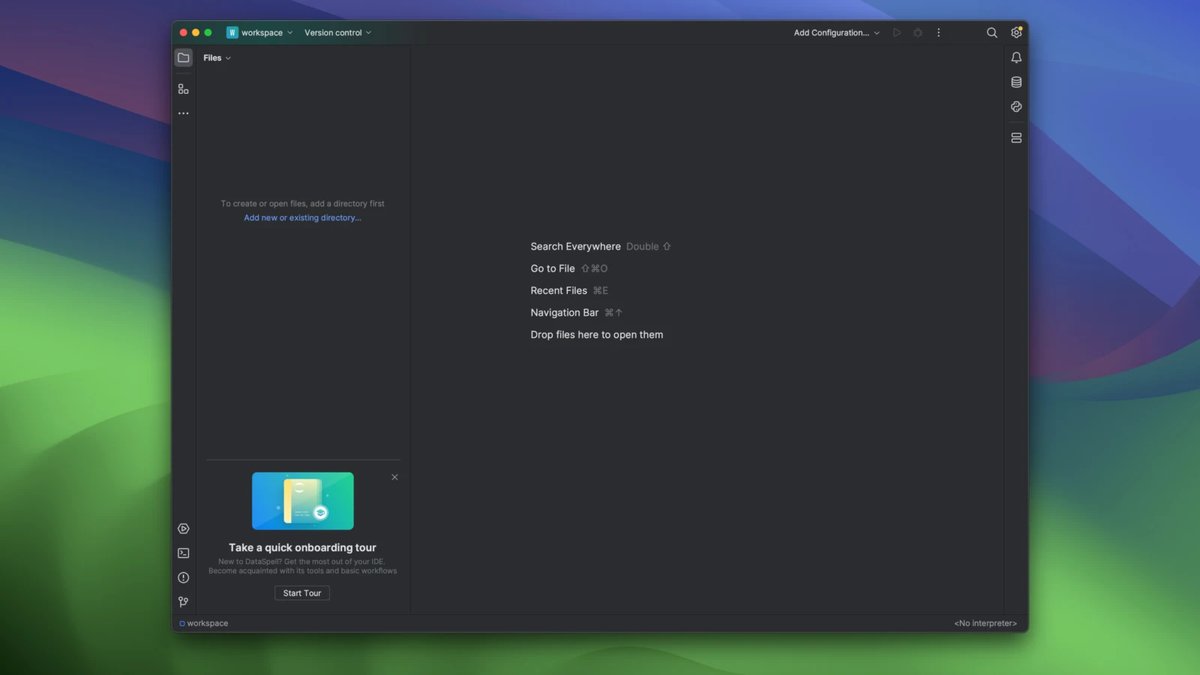Open the Version Control branch icon
The height and width of the screenshot is (675, 1200).
point(183,601)
